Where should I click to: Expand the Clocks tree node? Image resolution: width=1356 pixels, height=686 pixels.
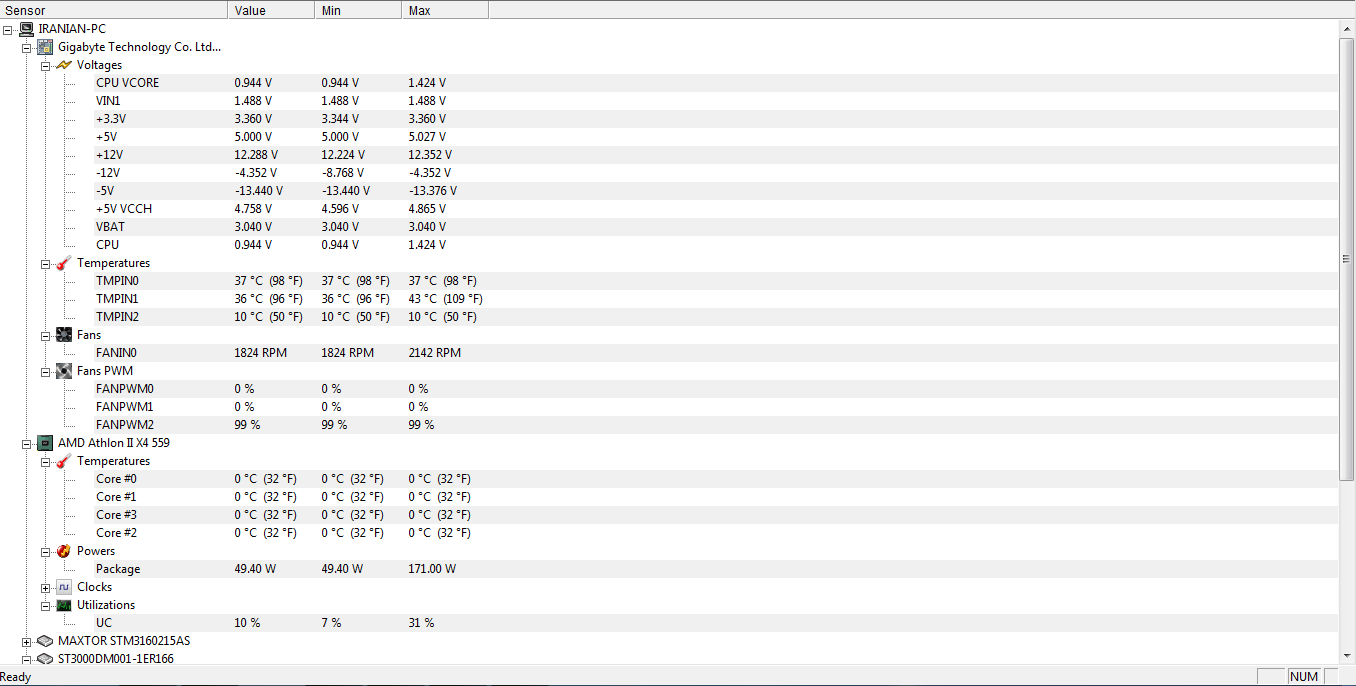(46, 587)
